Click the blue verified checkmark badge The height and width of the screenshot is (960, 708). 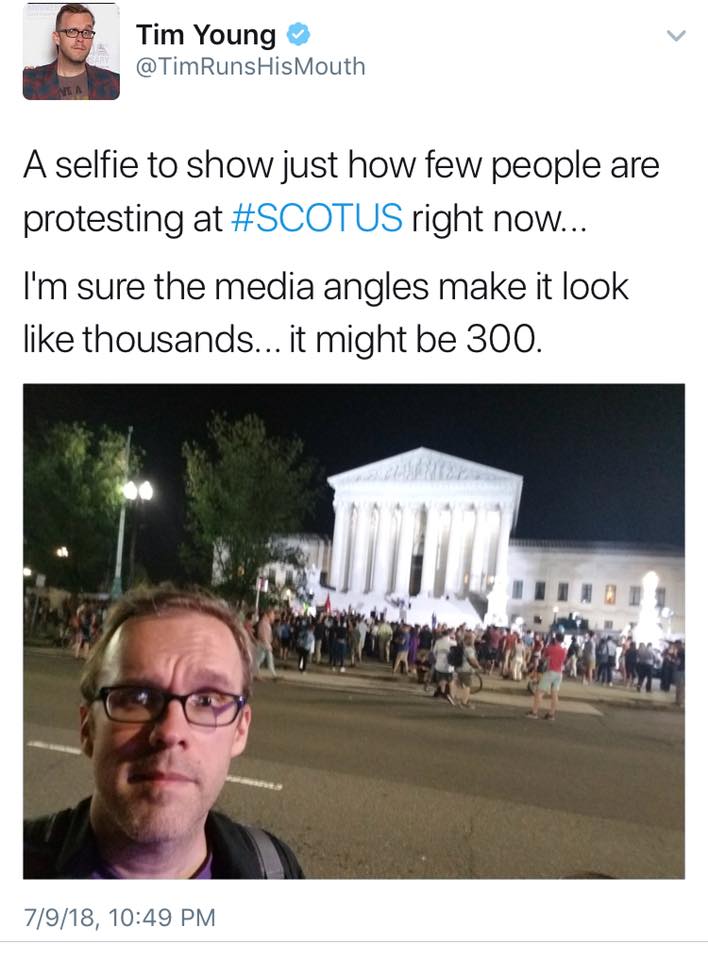[298, 34]
